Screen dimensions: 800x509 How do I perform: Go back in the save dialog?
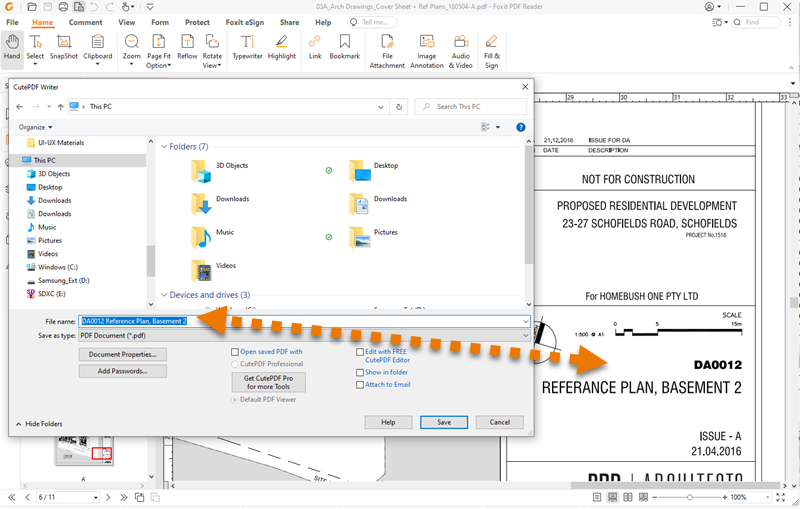[19, 107]
